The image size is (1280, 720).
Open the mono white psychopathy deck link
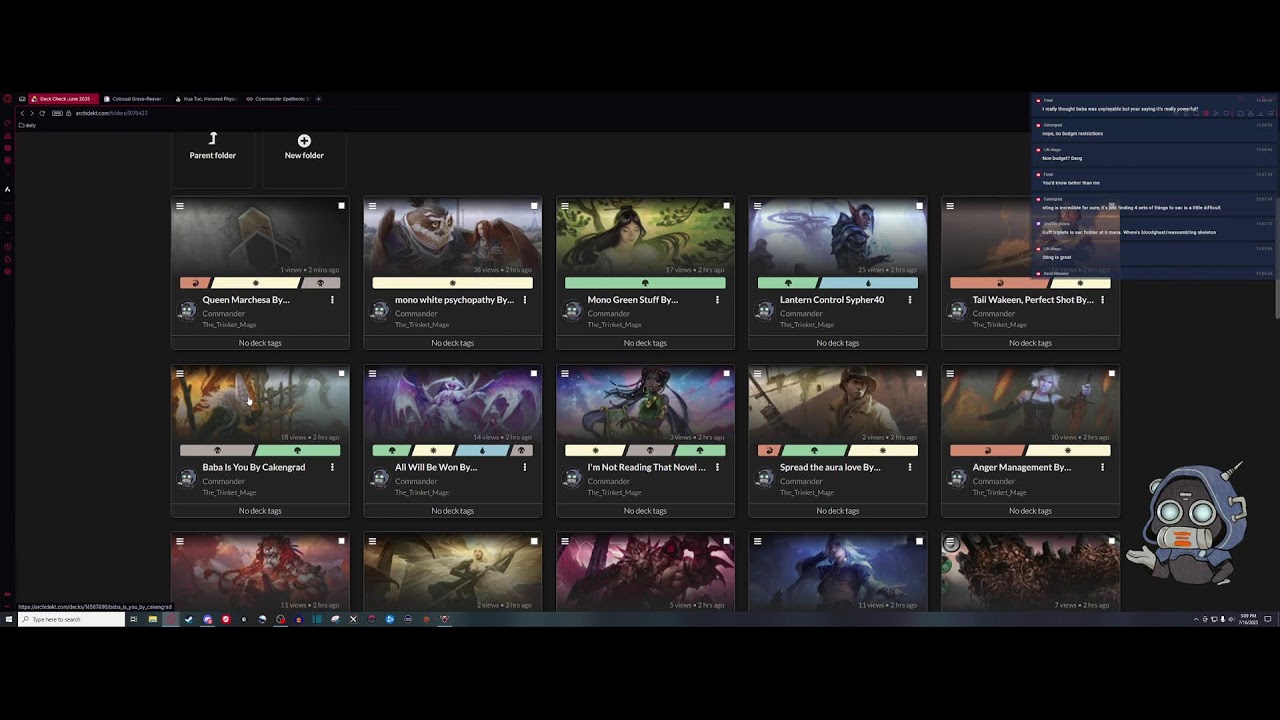pyautogui.click(x=454, y=300)
